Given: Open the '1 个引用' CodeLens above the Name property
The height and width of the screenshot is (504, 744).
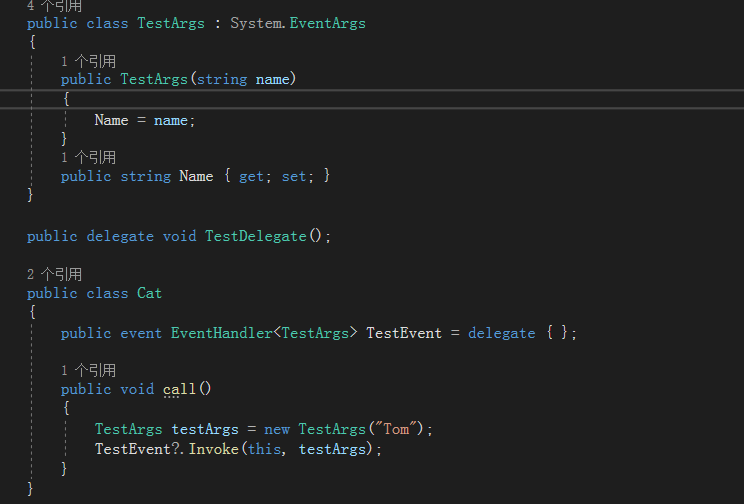Looking at the screenshot, I should (x=88, y=157).
